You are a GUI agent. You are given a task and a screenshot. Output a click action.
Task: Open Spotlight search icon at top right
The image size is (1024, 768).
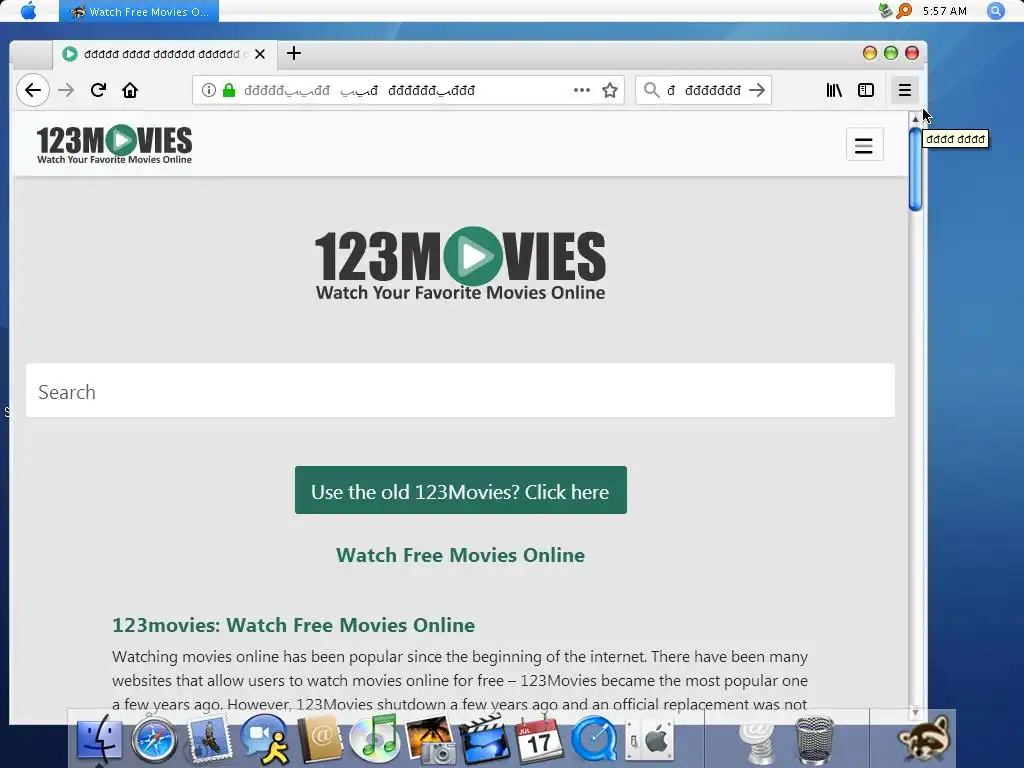click(x=995, y=11)
